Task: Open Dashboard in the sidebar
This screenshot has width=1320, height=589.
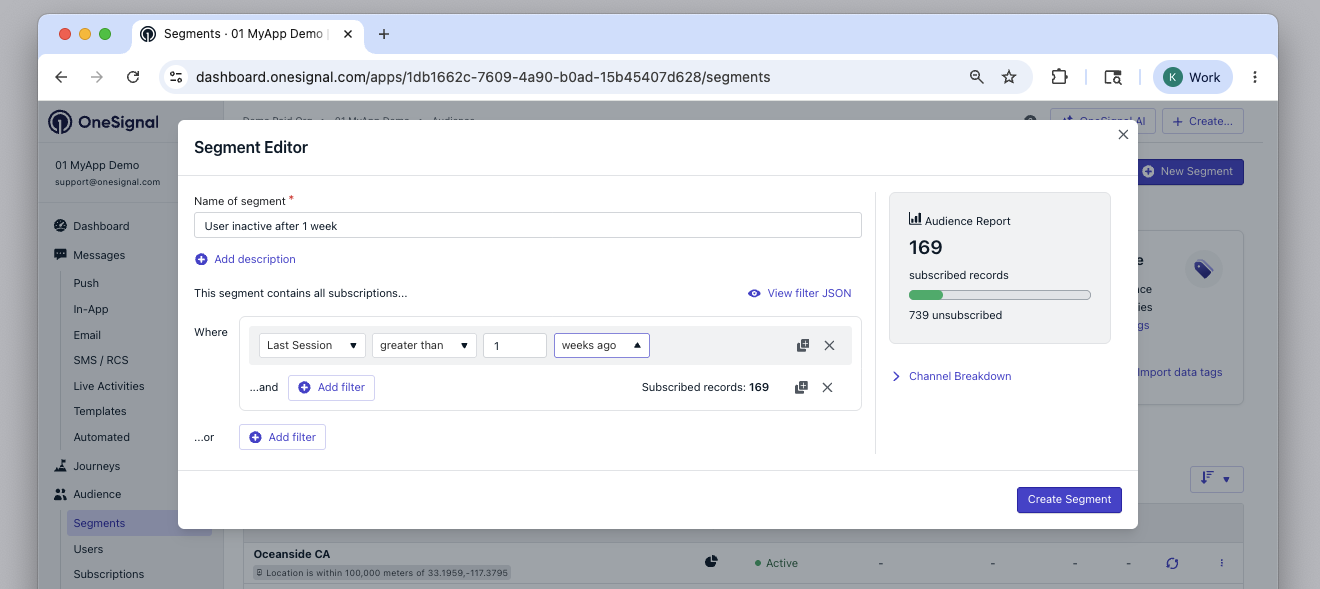Action: (x=100, y=226)
